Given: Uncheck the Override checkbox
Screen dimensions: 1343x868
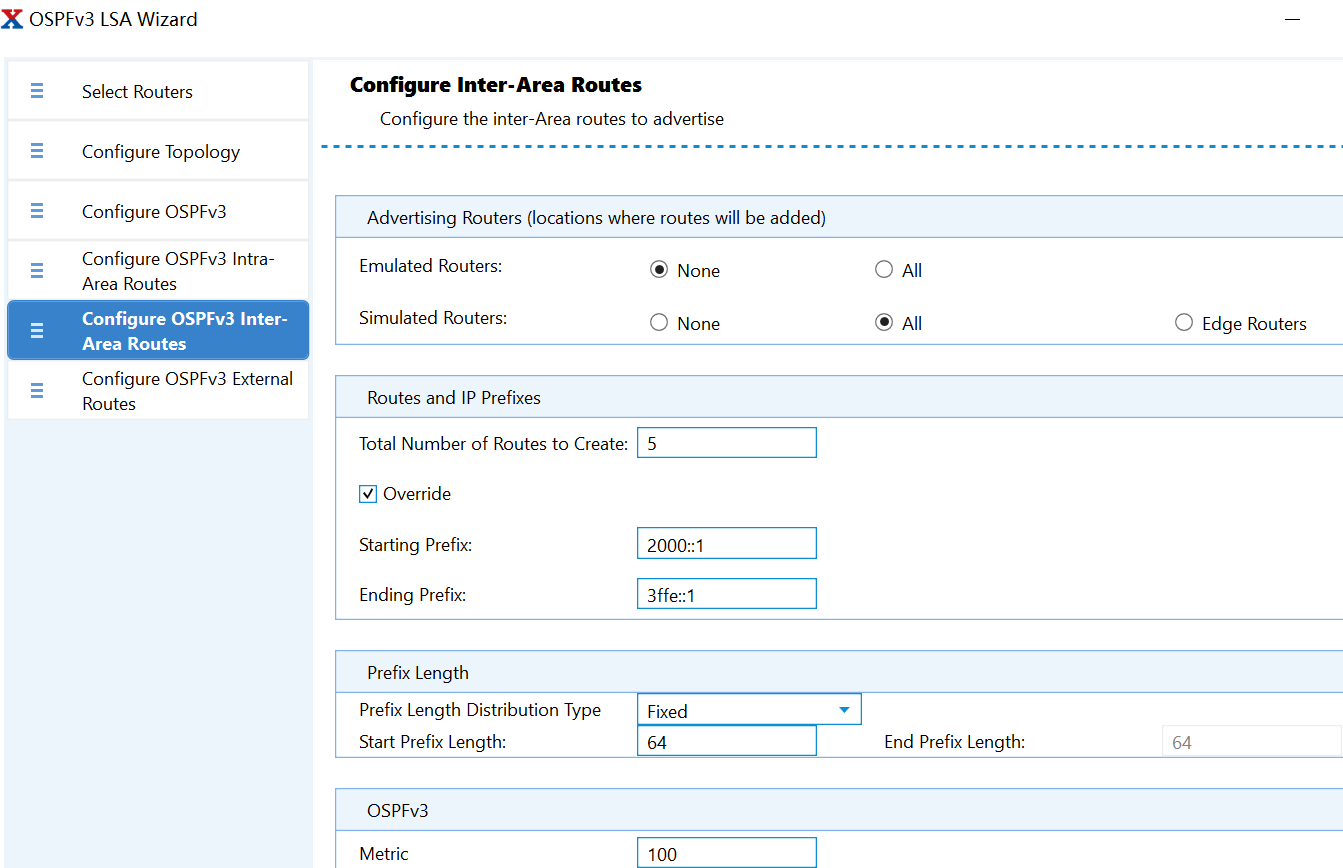Looking at the screenshot, I should [x=368, y=494].
